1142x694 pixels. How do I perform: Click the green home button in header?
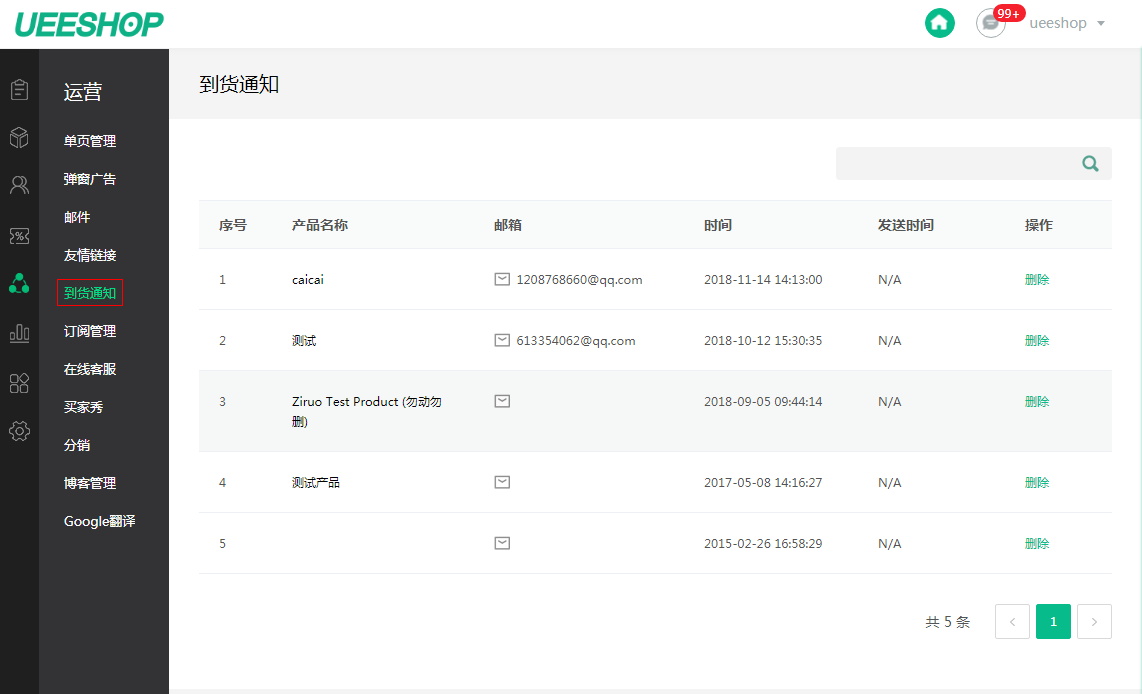(x=940, y=23)
